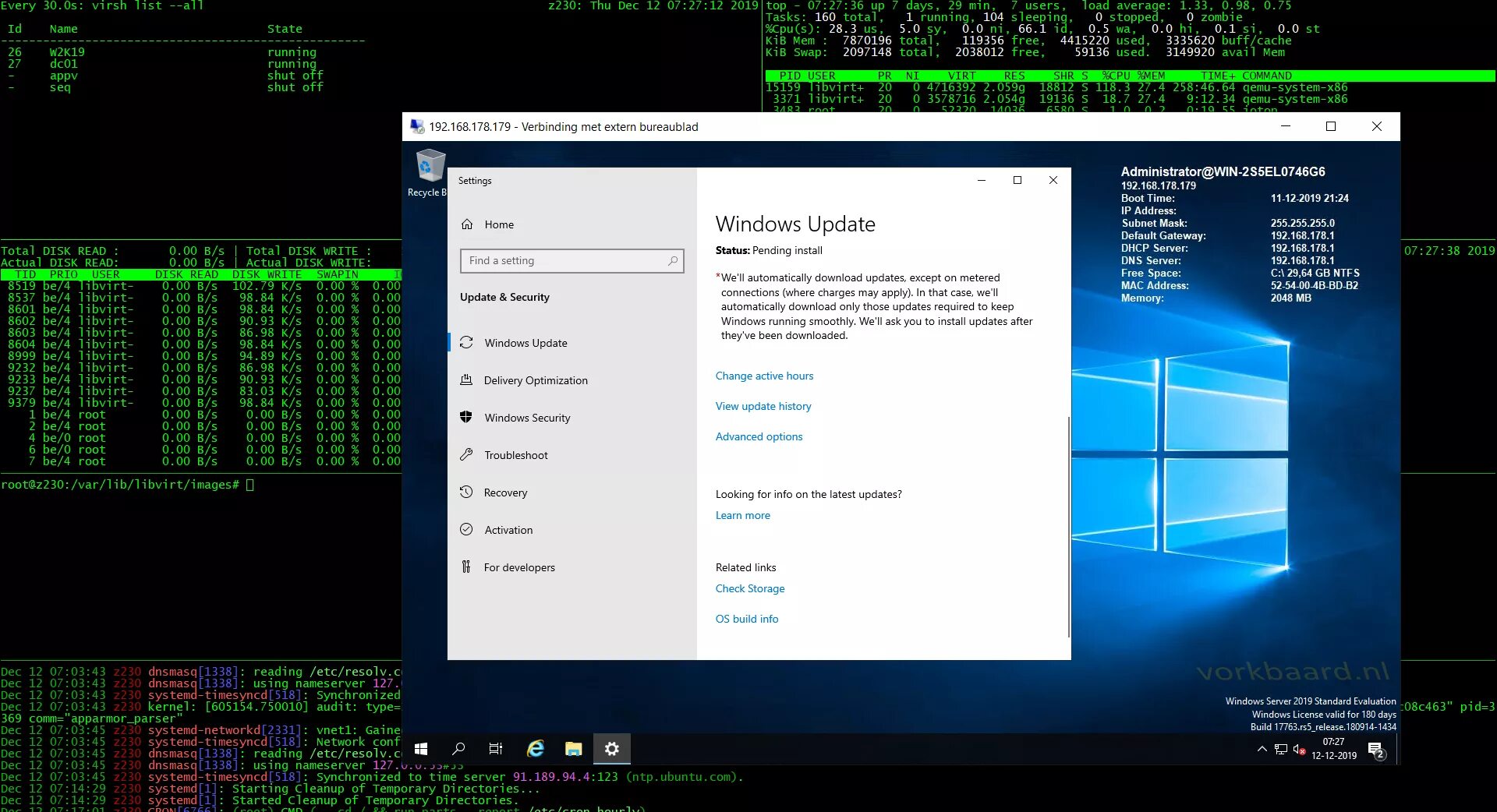Click the Windows Security shield icon
Image resolution: width=1497 pixels, height=812 pixels.
click(x=466, y=417)
